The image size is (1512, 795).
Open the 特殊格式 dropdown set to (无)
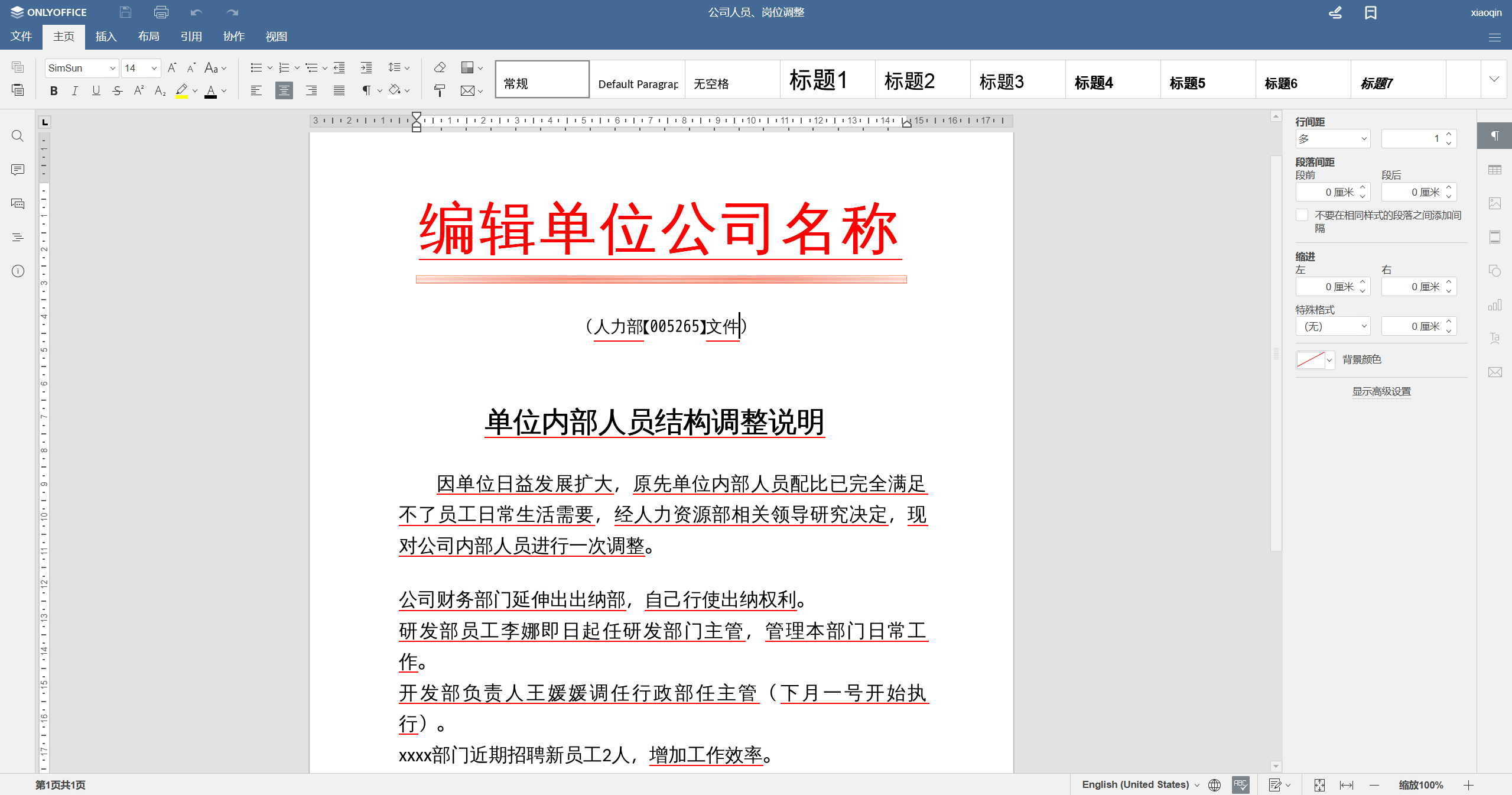tap(1333, 326)
